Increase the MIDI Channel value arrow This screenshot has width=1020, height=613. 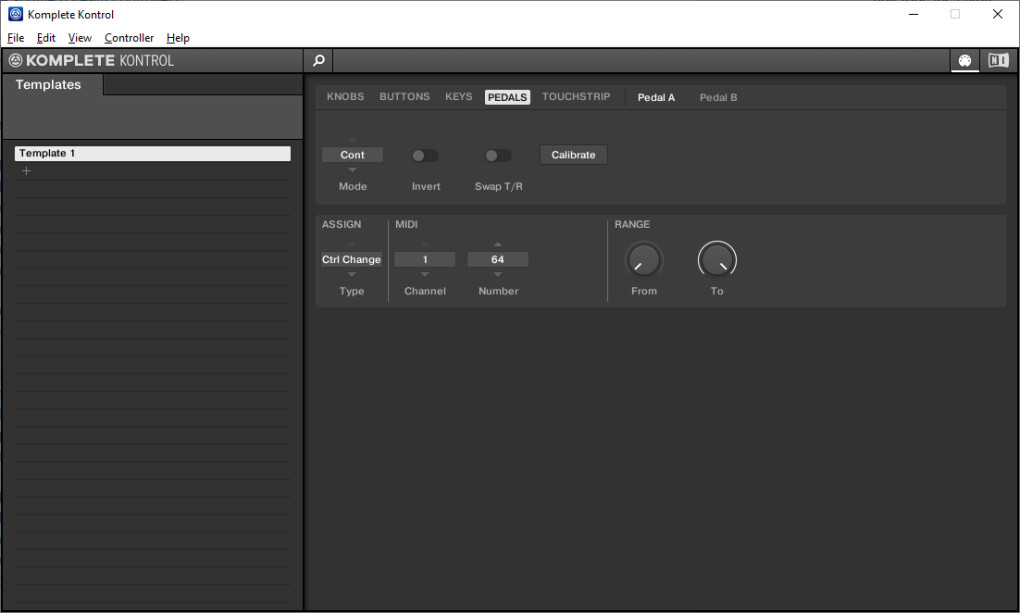point(425,245)
